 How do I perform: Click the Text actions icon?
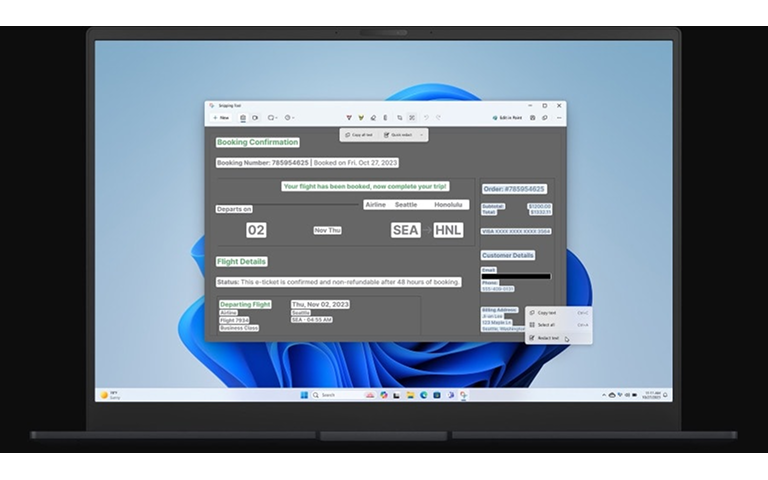[x=412, y=118]
